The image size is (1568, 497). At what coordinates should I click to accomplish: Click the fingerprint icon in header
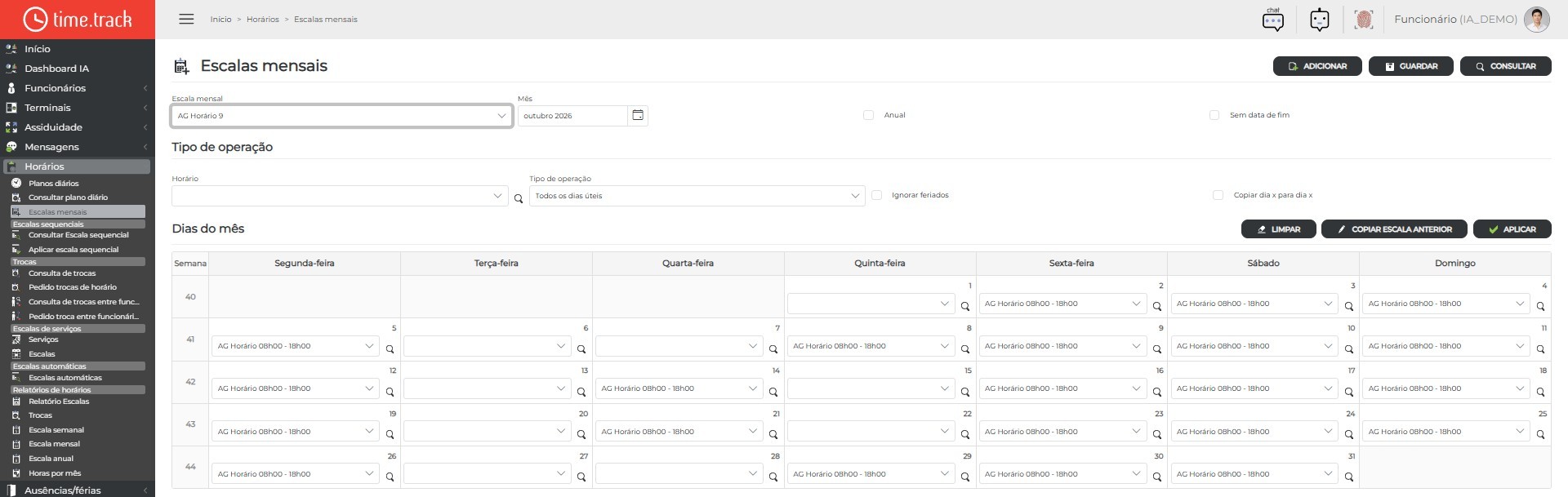tap(1364, 20)
